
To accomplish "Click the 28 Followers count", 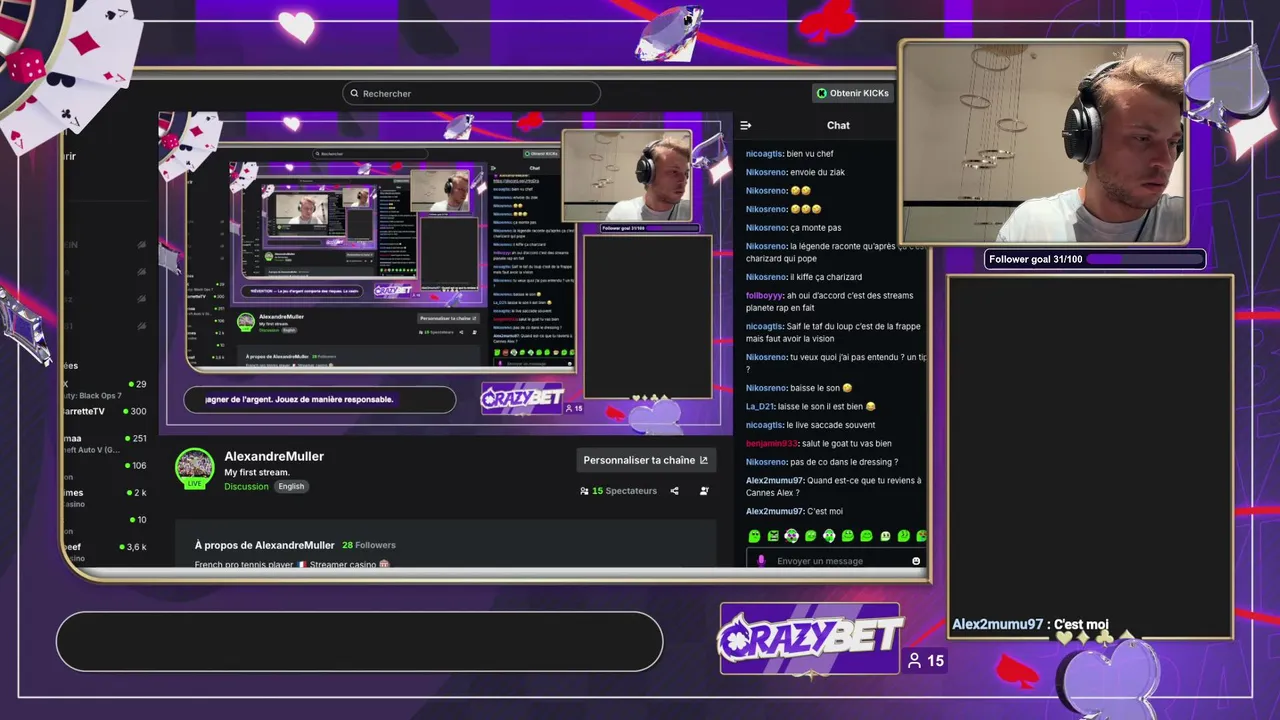I will tap(369, 545).
